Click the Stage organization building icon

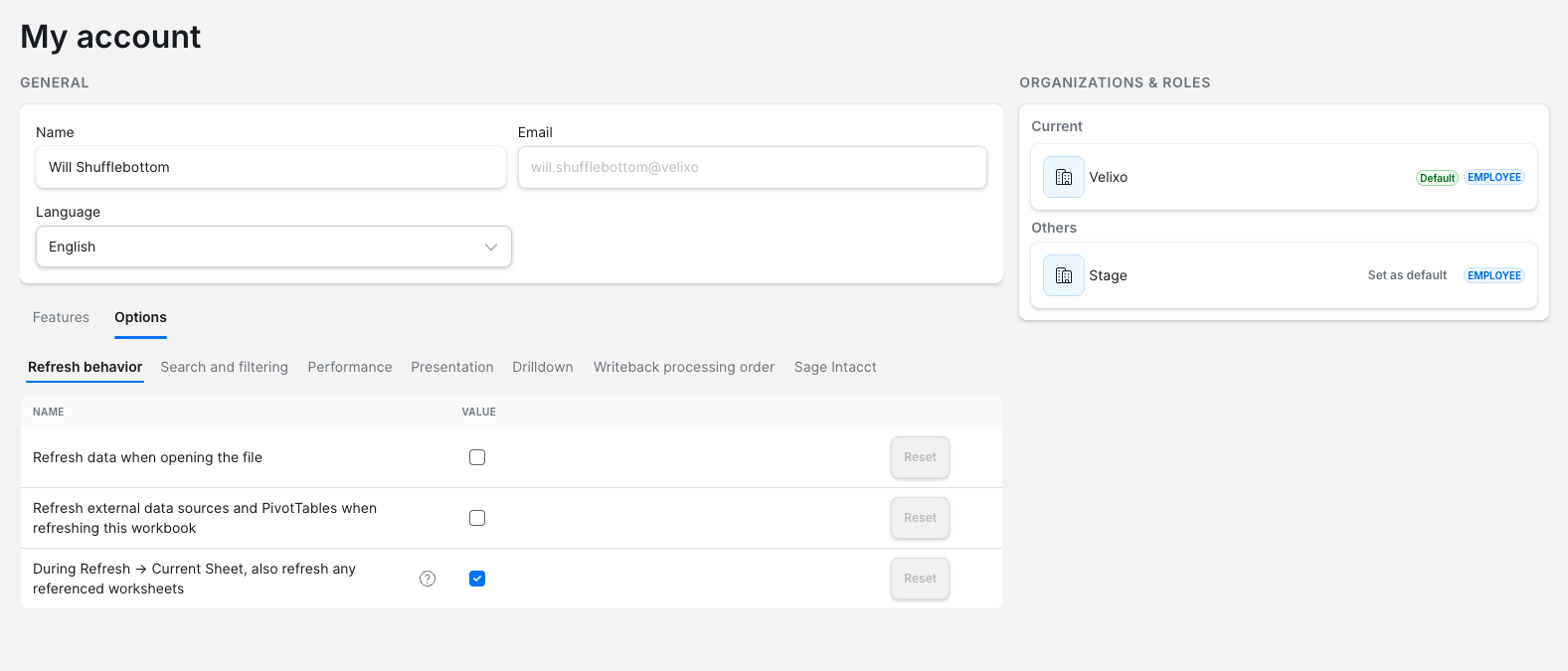click(1063, 275)
